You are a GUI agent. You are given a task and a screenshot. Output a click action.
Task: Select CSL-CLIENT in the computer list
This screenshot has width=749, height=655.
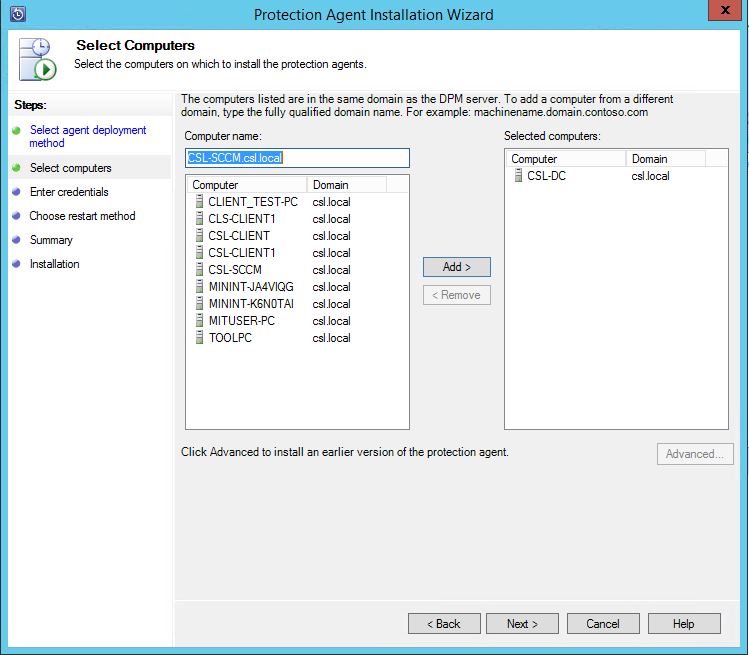[x=239, y=236]
